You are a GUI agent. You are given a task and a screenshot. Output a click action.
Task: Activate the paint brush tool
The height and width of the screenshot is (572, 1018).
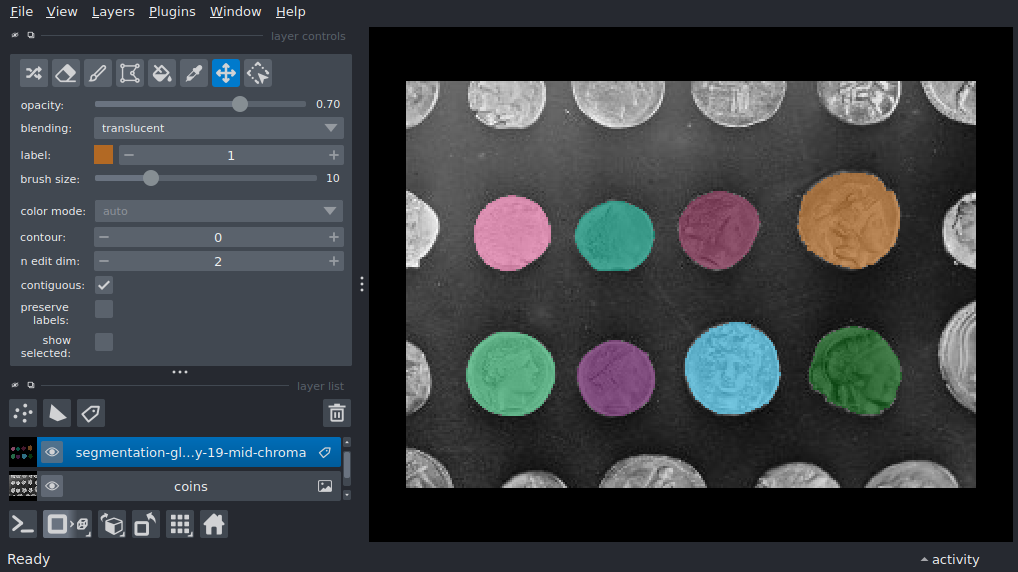97,73
